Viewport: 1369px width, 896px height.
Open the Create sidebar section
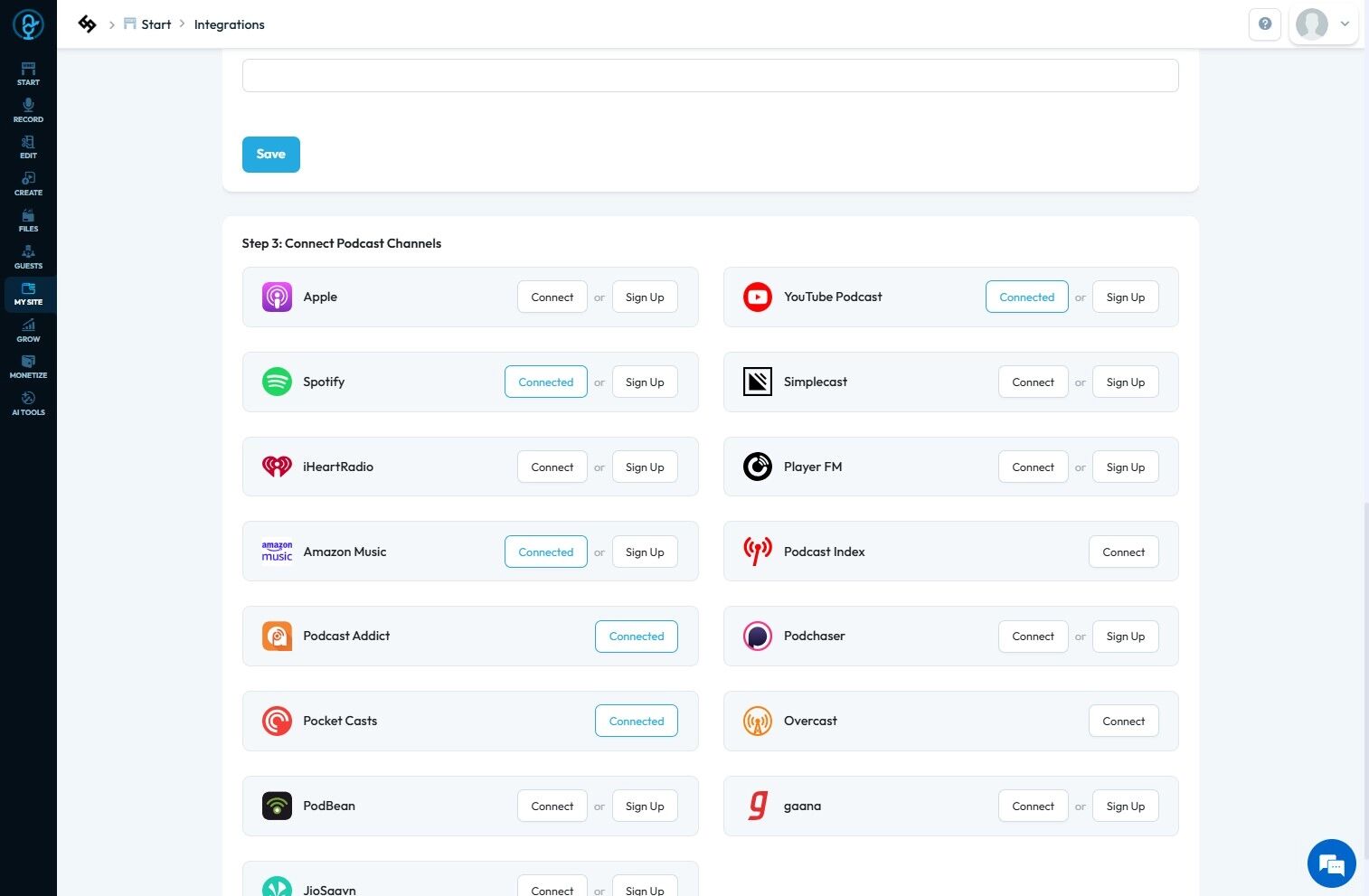(28, 184)
